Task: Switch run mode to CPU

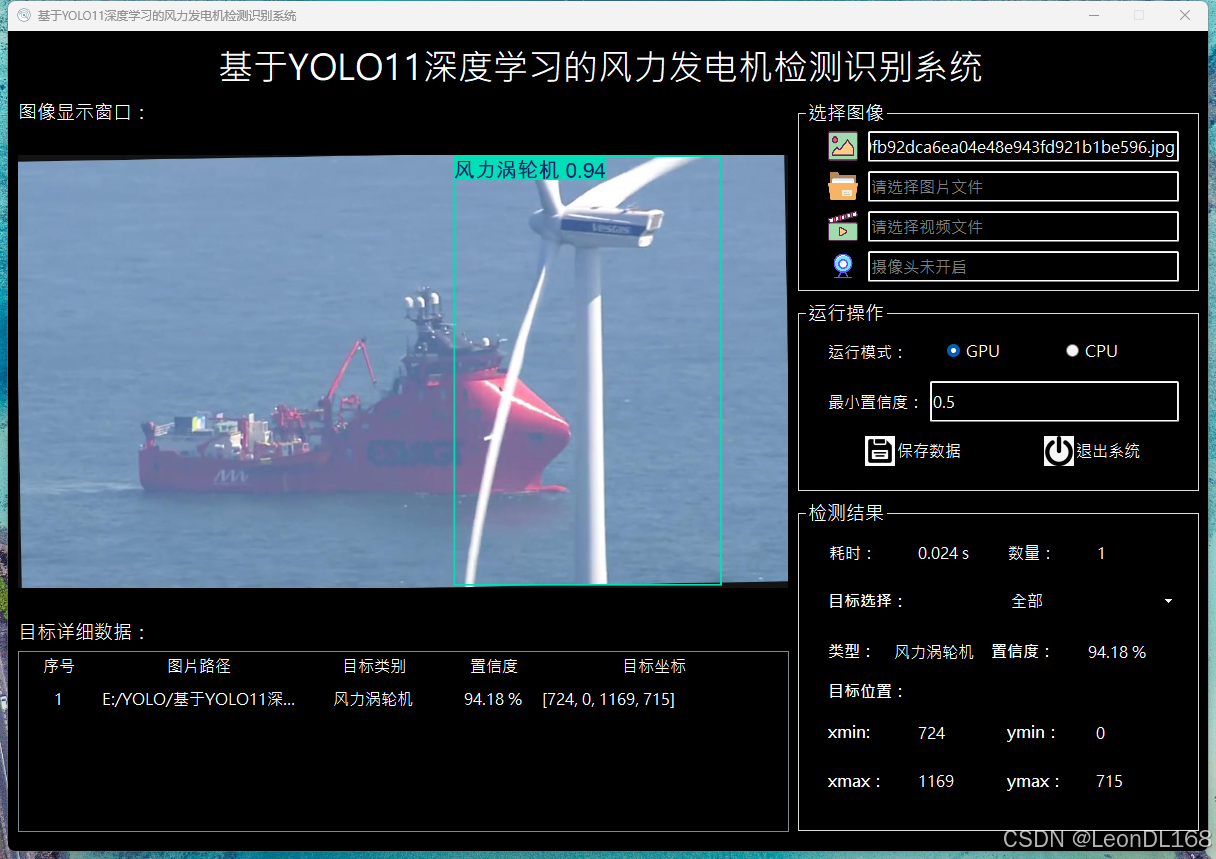Action: [x=1072, y=350]
